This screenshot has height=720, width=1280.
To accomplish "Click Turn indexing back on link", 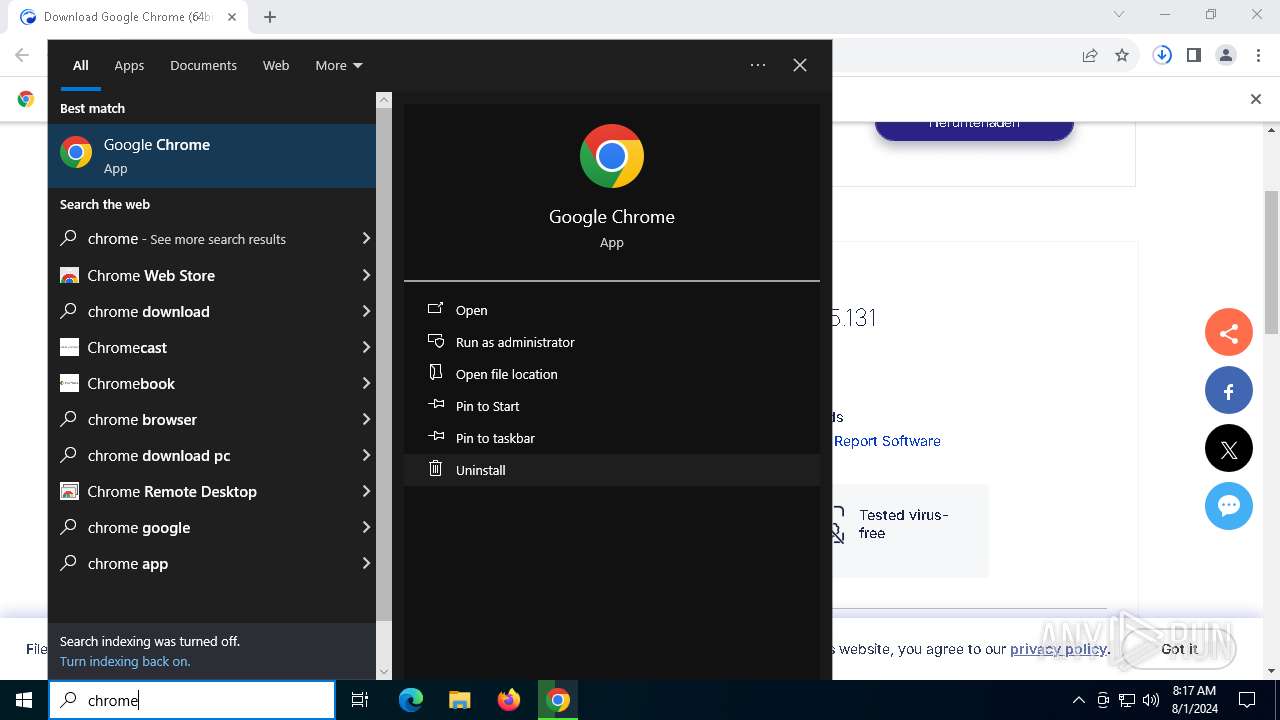I will 125,661.
